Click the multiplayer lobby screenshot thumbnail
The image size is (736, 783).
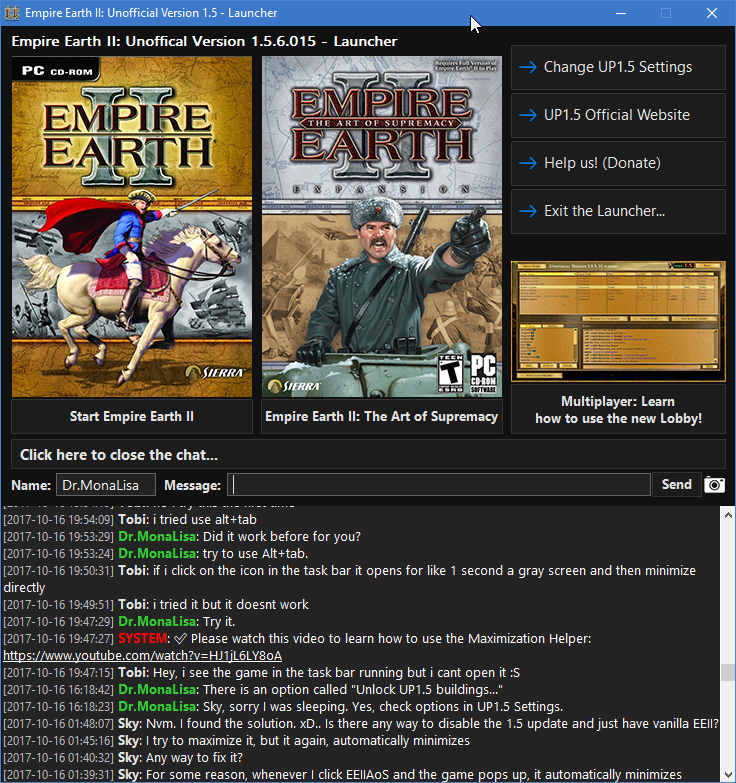point(618,322)
